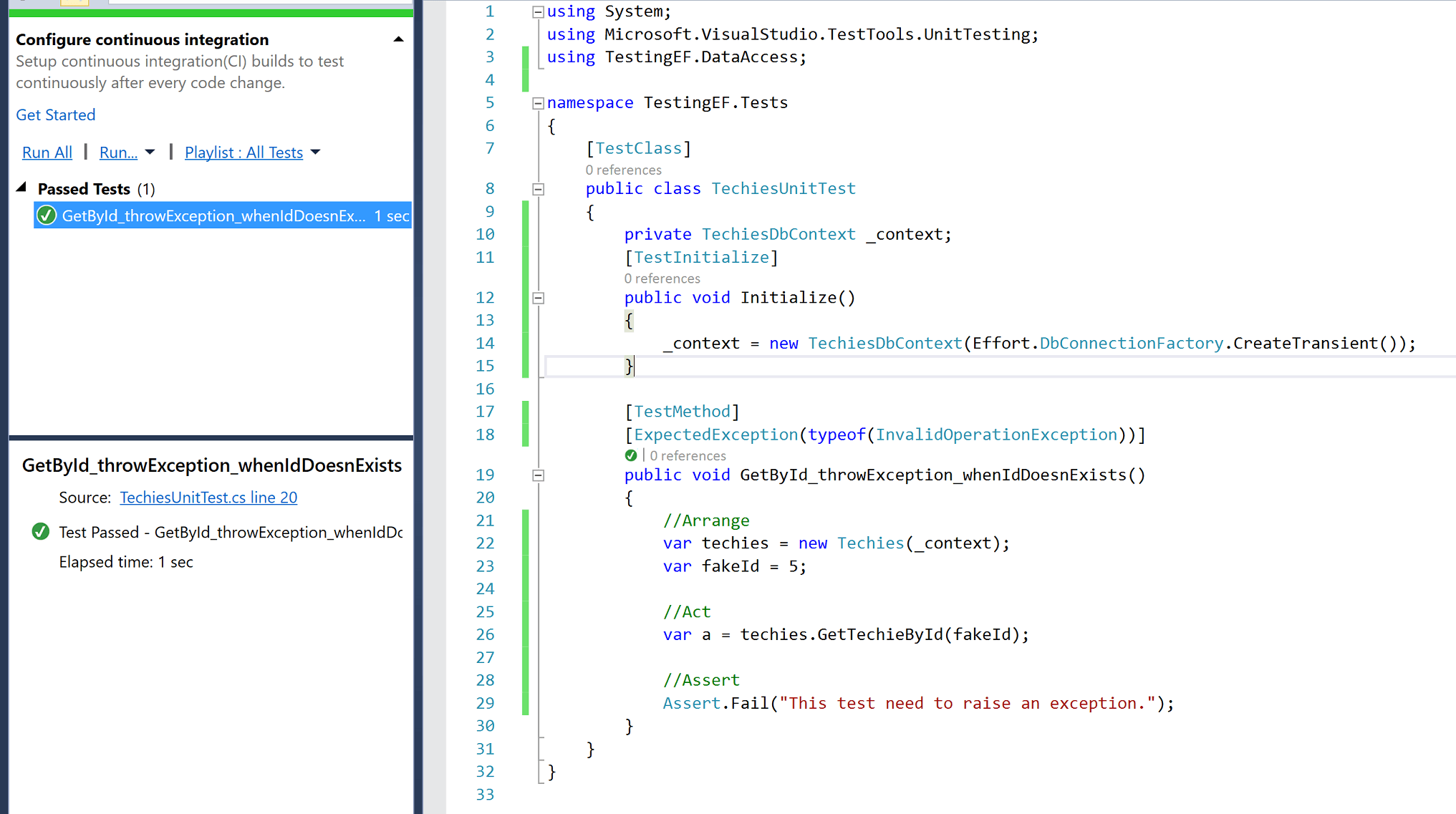1456x814 pixels.
Task: Click DbConnectionFactory on line 14
Action: (x=1132, y=343)
